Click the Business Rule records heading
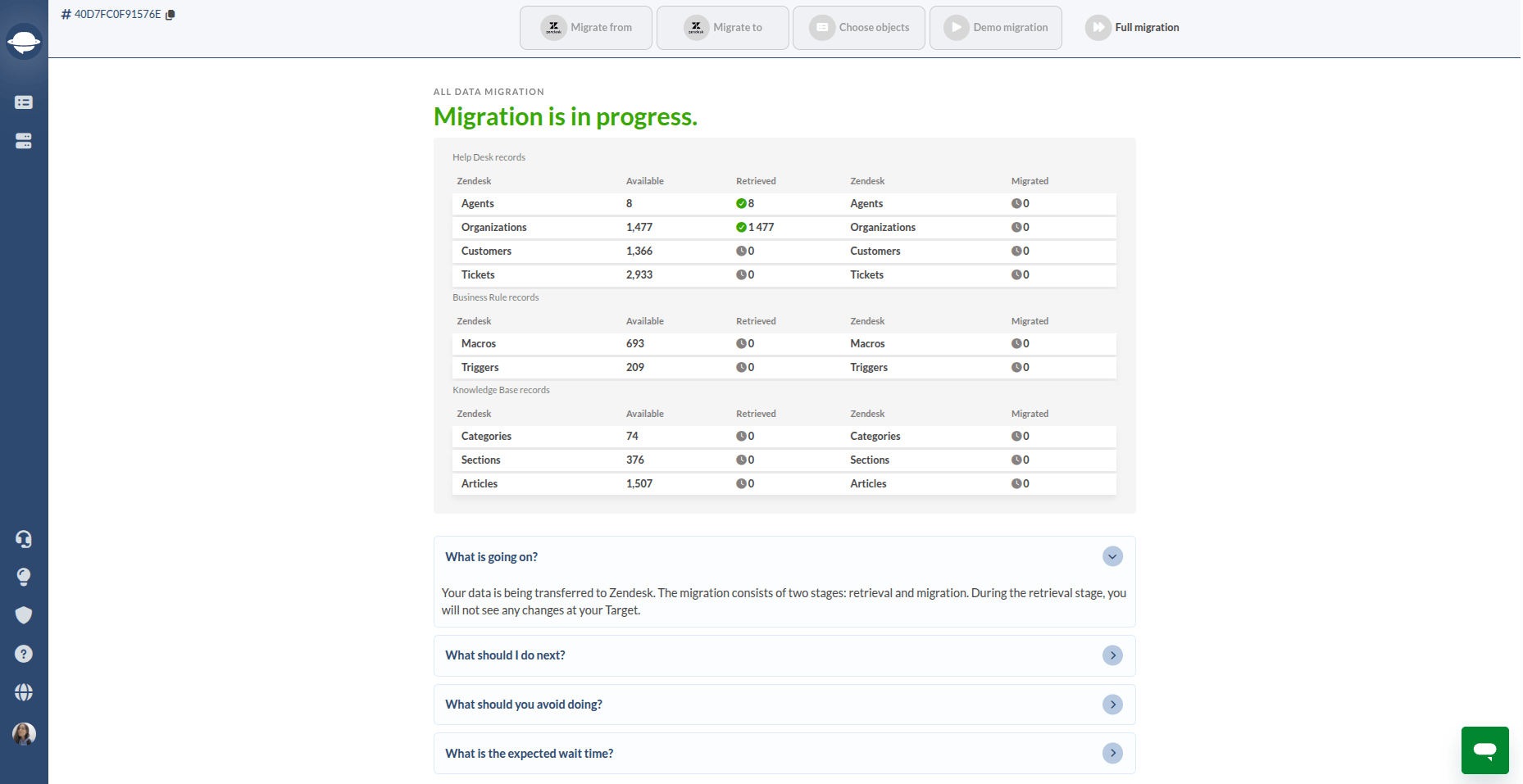Viewport: 1523px width, 784px height. point(496,297)
